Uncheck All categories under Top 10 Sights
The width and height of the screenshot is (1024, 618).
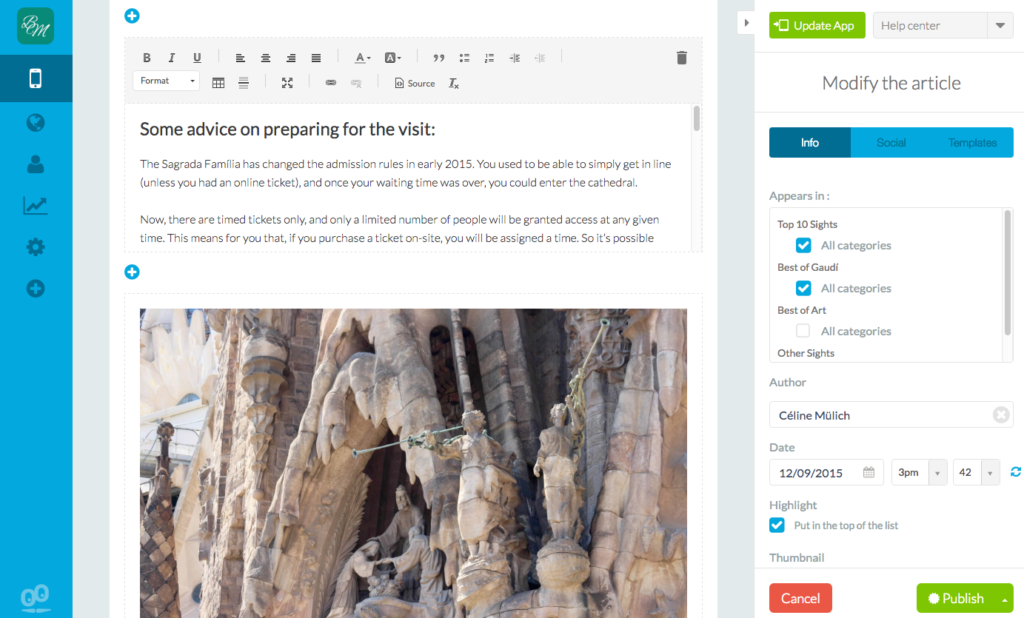pyautogui.click(x=803, y=245)
